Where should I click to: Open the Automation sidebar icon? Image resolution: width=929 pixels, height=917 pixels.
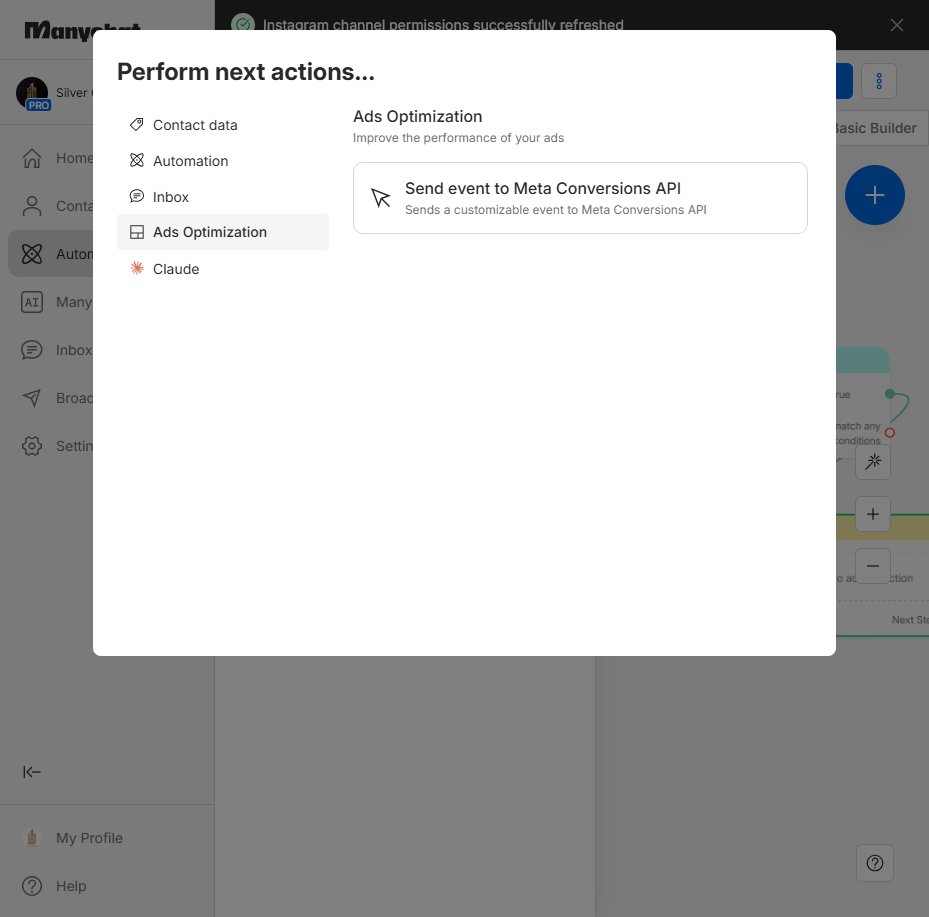coord(32,254)
